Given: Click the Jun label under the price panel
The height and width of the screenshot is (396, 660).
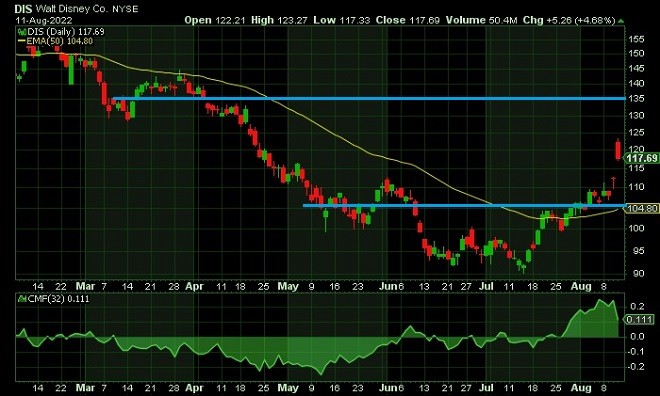Looking at the screenshot, I should pyautogui.click(x=388, y=287).
